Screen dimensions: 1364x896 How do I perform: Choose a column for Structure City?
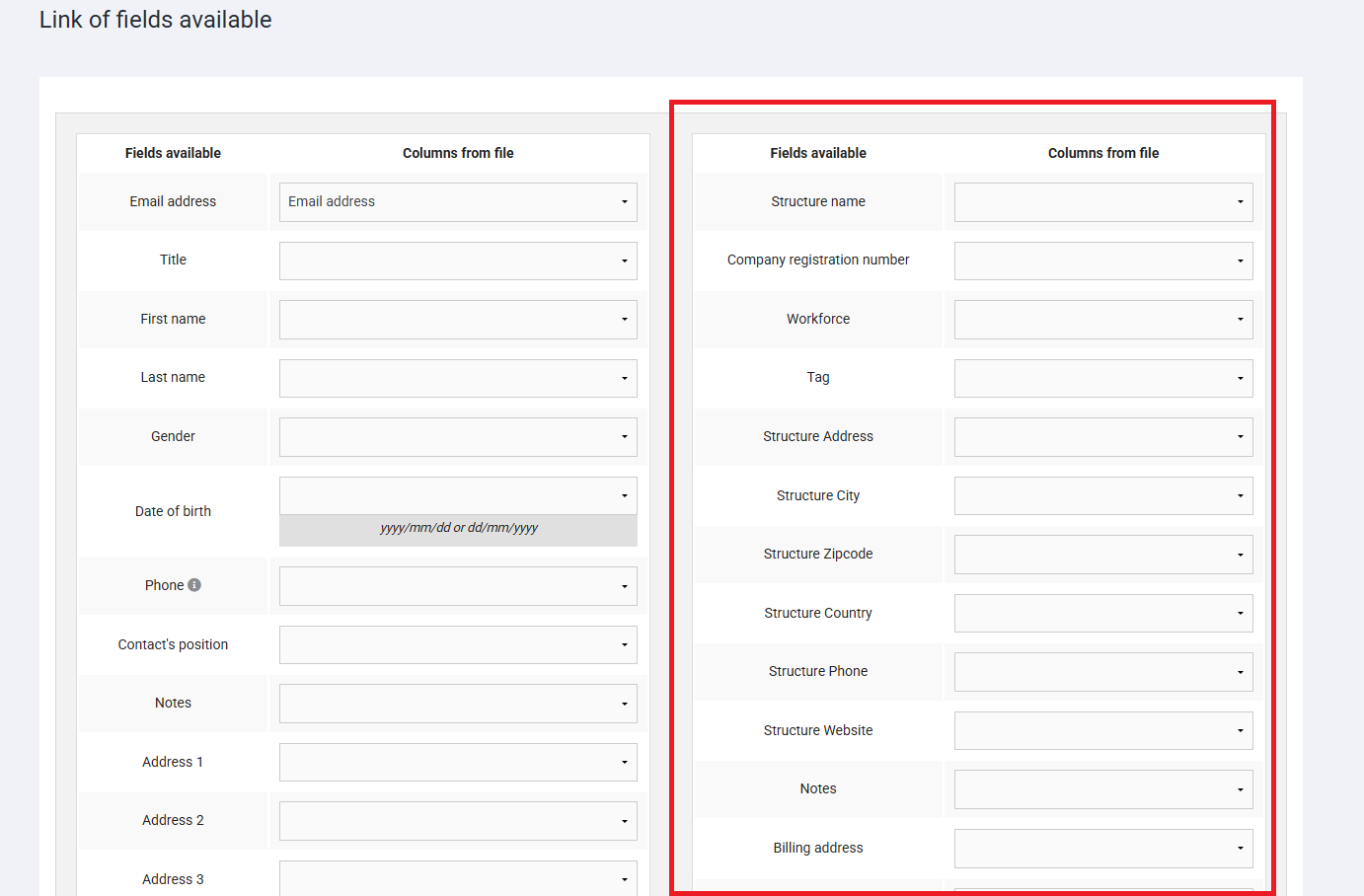(1102, 495)
